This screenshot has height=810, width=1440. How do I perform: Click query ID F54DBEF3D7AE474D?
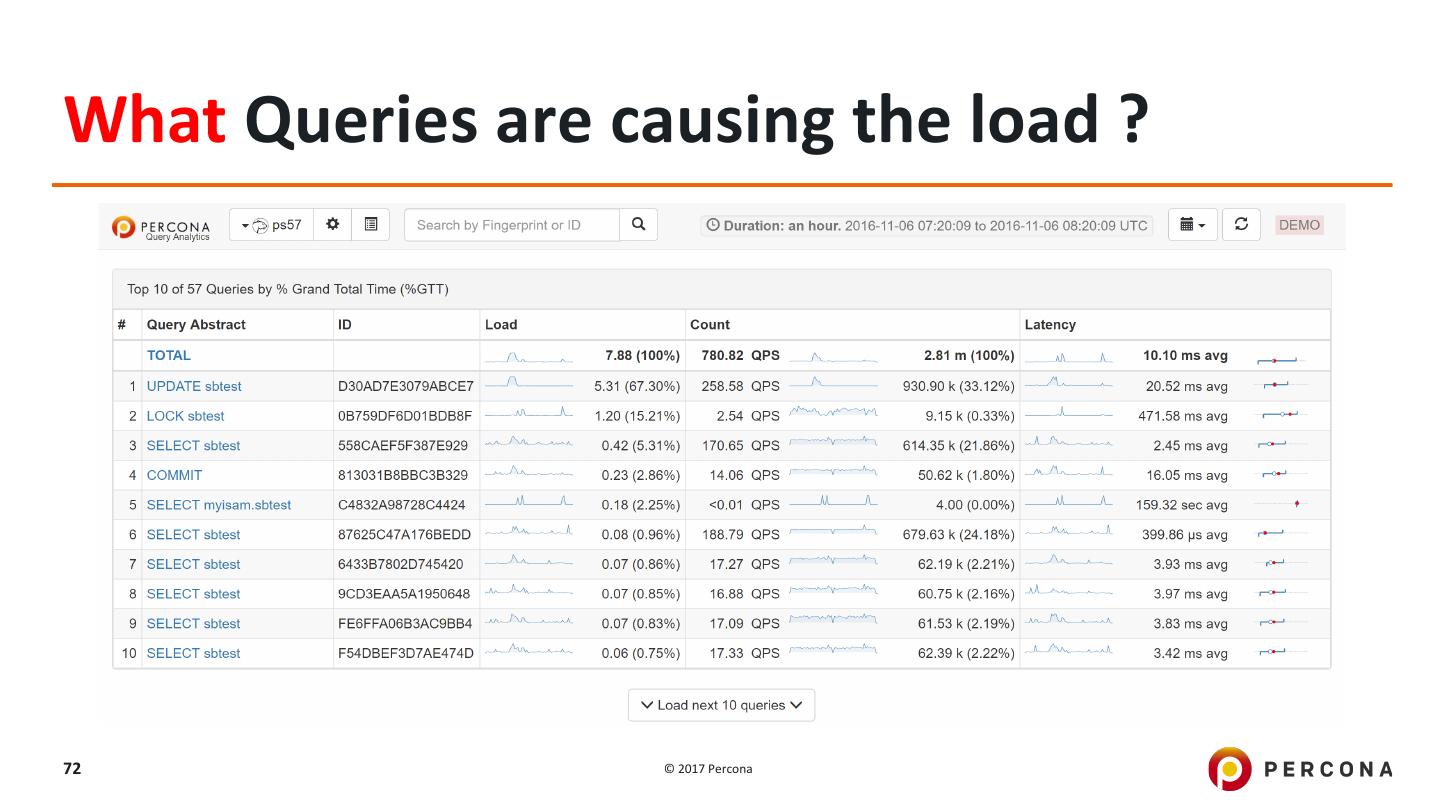[406, 653]
